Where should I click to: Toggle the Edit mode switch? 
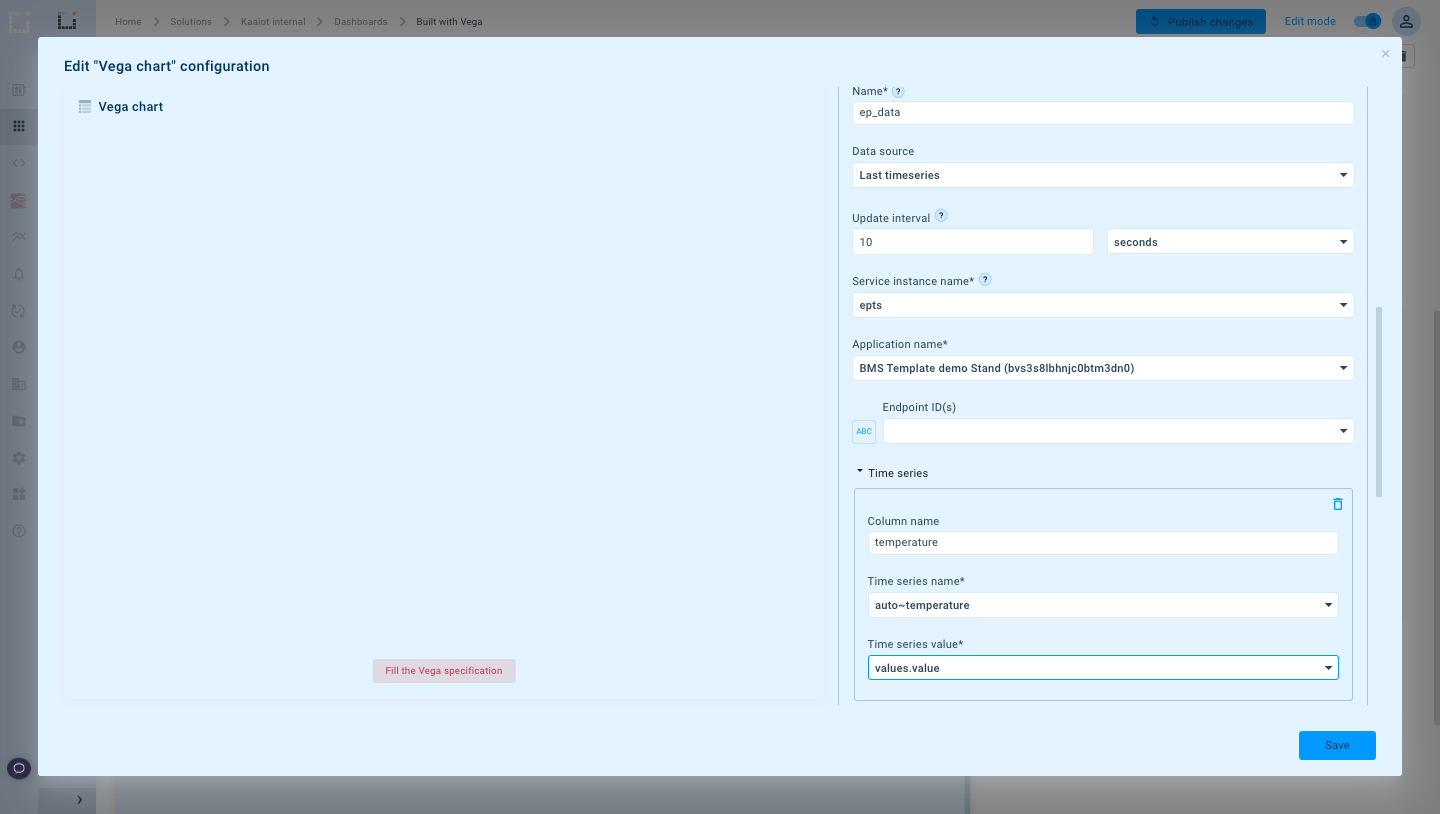1367,21
